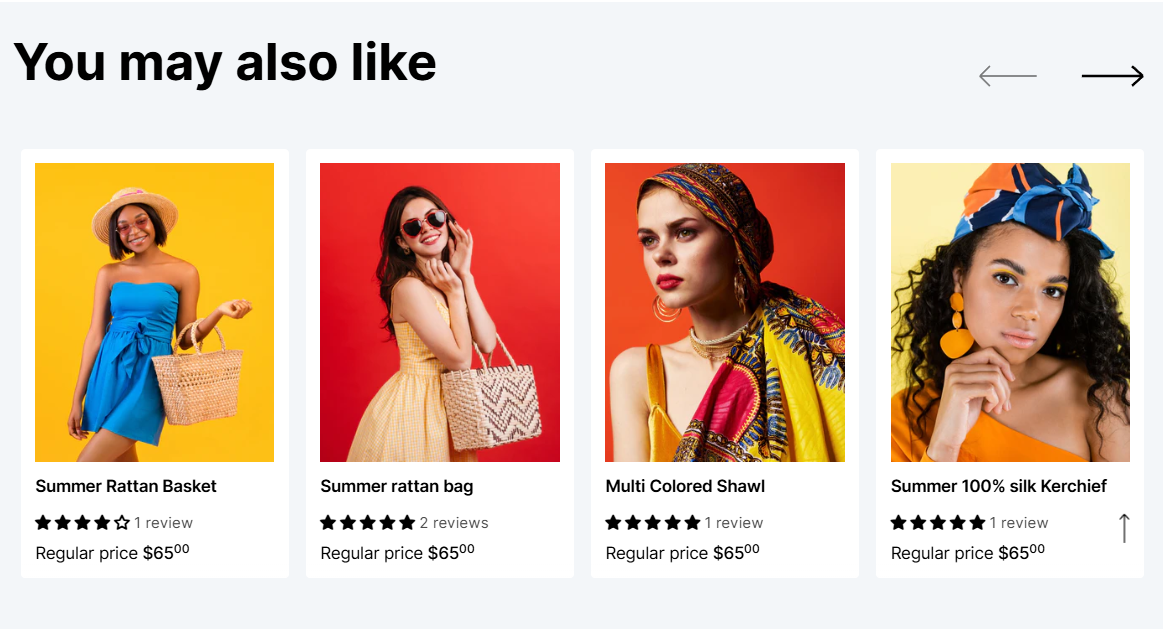
Task: Click the previous carousel left arrow
Action: click(1008, 76)
